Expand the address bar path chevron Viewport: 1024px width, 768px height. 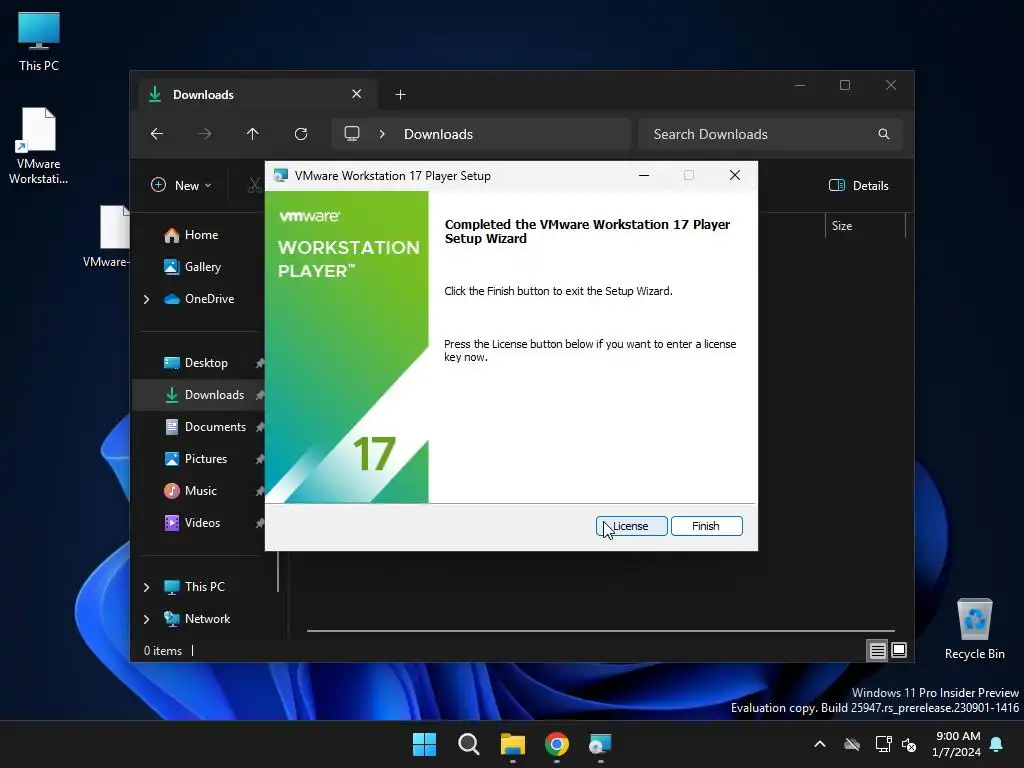click(x=382, y=134)
